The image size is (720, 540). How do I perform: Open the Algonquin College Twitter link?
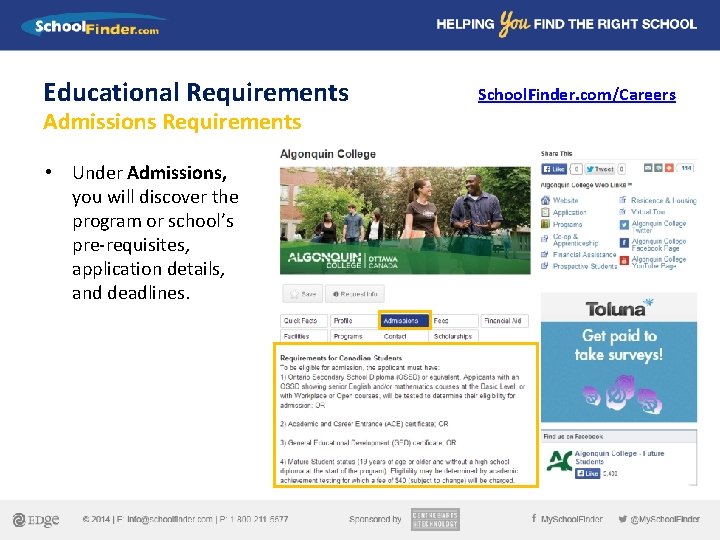pyautogui.click(x=658, y=226)
